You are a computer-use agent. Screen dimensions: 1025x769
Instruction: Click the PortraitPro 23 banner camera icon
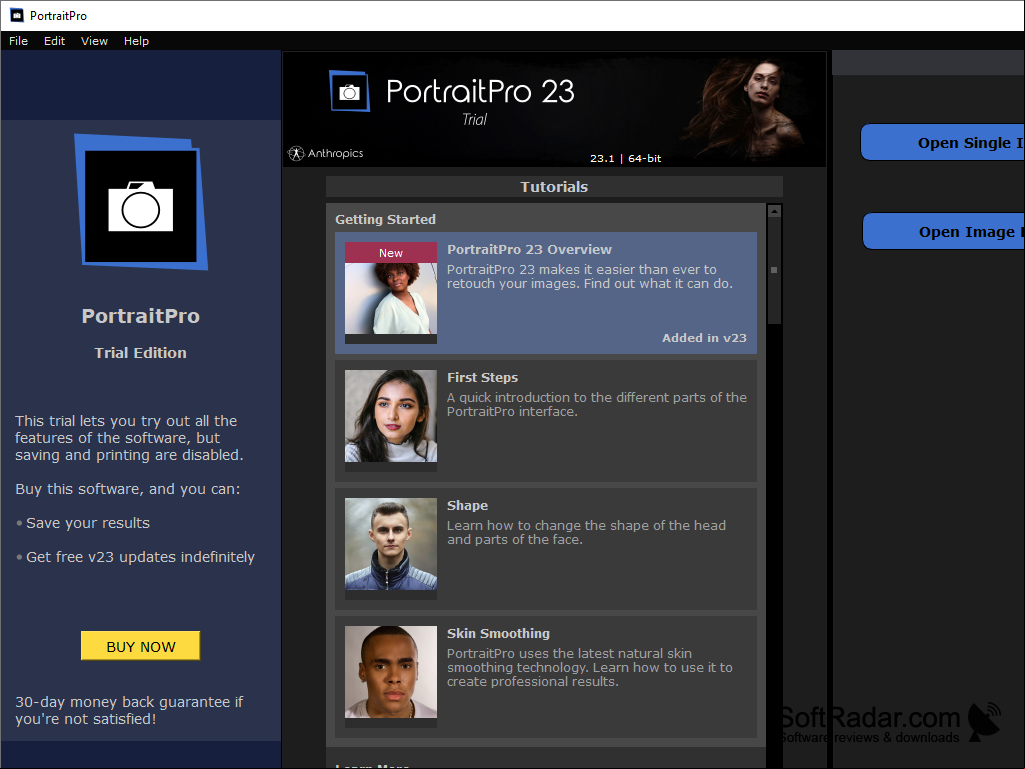pyautogui.click(x=350, y=91)
